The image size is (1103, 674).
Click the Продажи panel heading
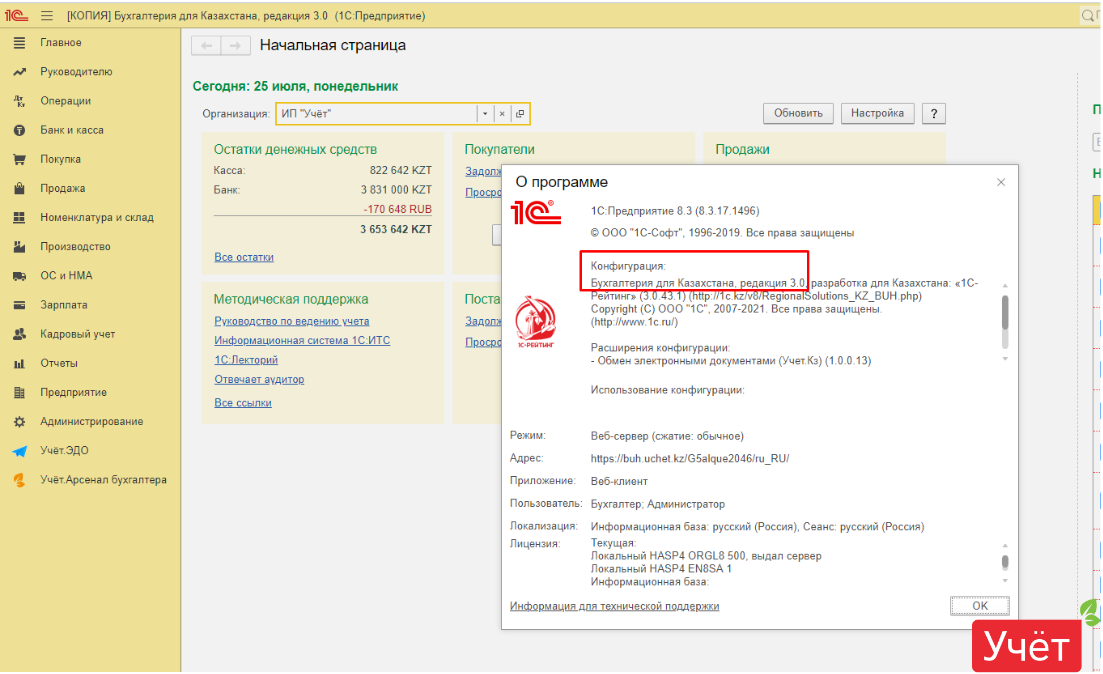[742, 150]
